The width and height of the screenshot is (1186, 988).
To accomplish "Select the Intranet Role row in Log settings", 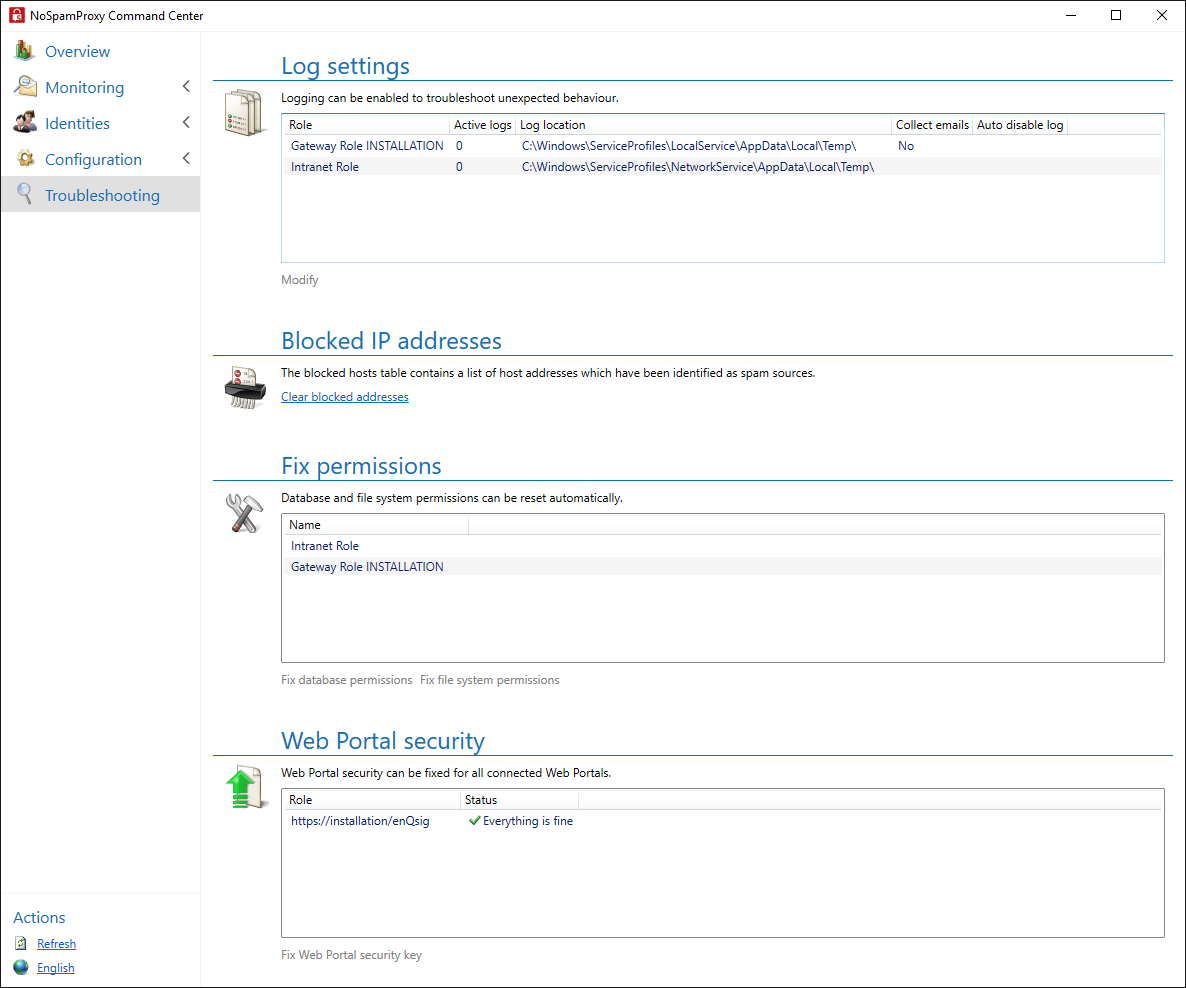I will pos(722,166).
